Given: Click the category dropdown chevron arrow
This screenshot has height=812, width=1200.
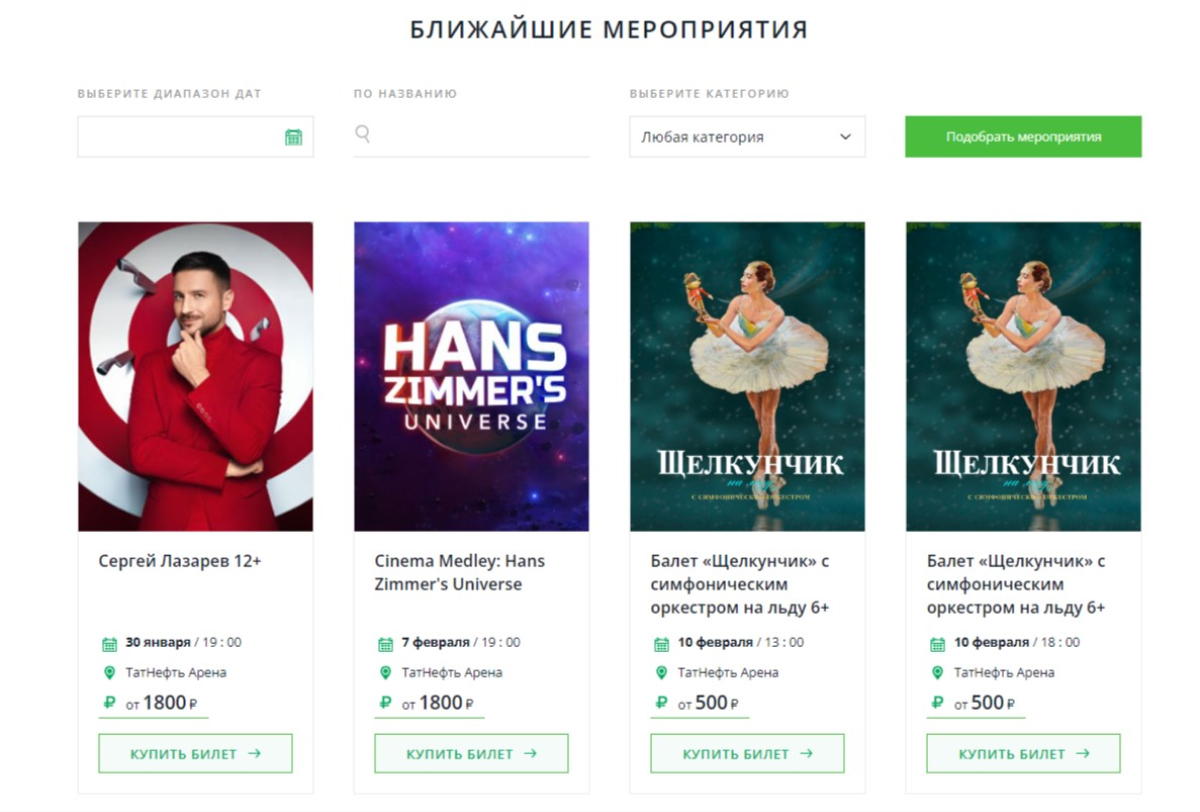Looking at the screenshot, I should pyautogui.click(x=845, y=137).
